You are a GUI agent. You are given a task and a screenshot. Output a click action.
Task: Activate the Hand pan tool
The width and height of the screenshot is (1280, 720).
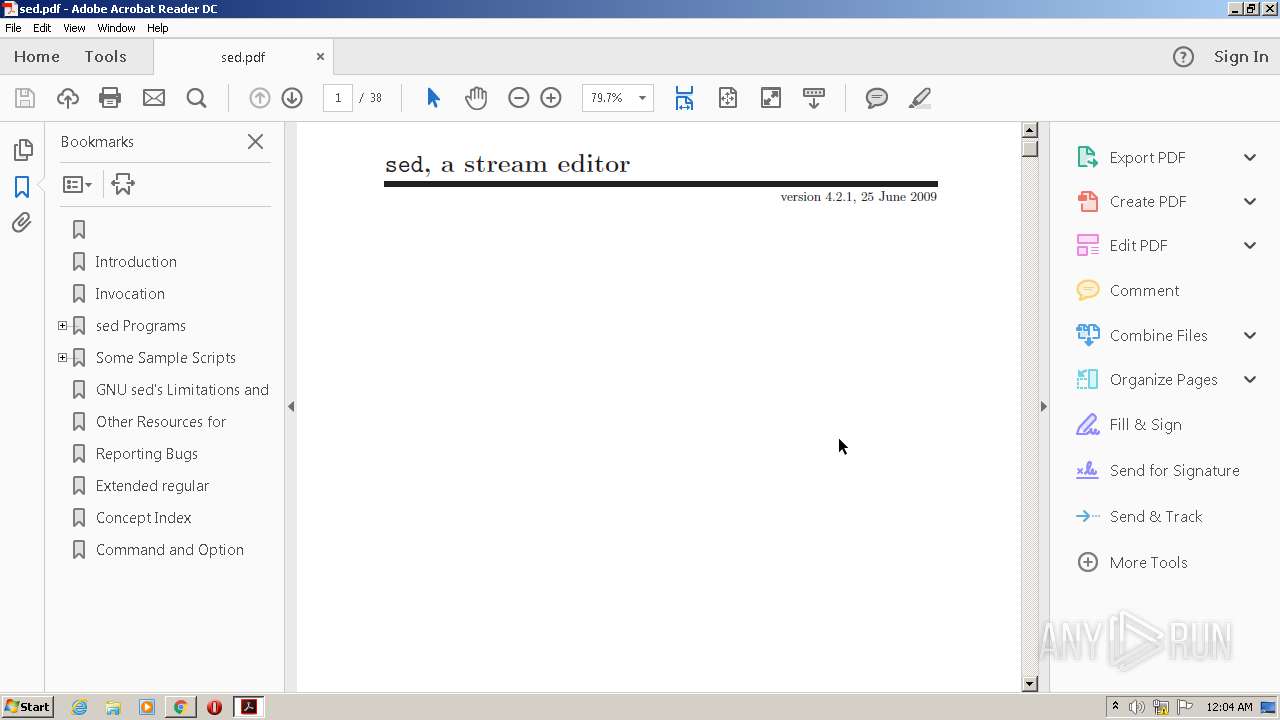pyautogui.click(x=476, y=98)
